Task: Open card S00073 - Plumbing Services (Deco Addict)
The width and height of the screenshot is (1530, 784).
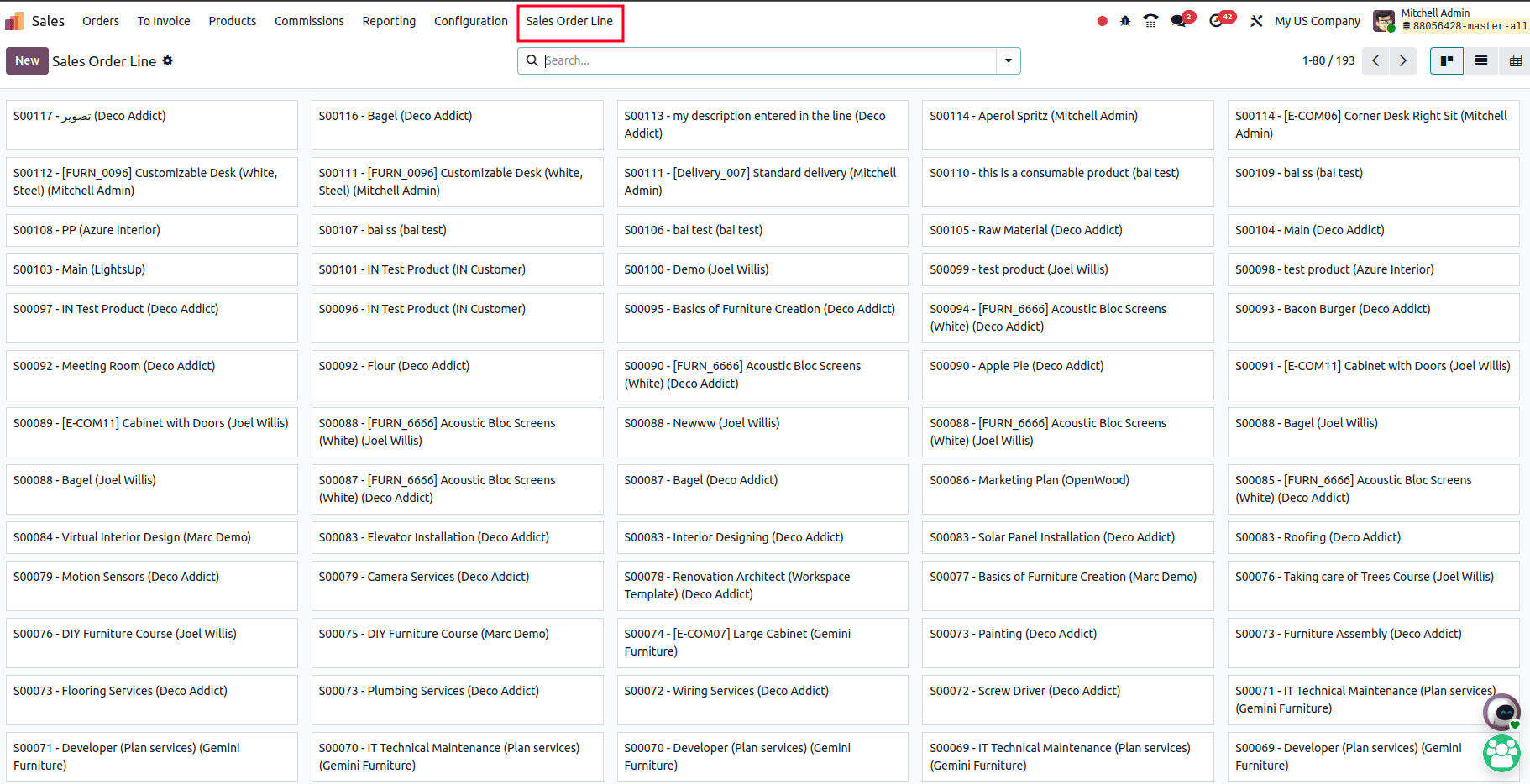Action: (x=457, y=700)
